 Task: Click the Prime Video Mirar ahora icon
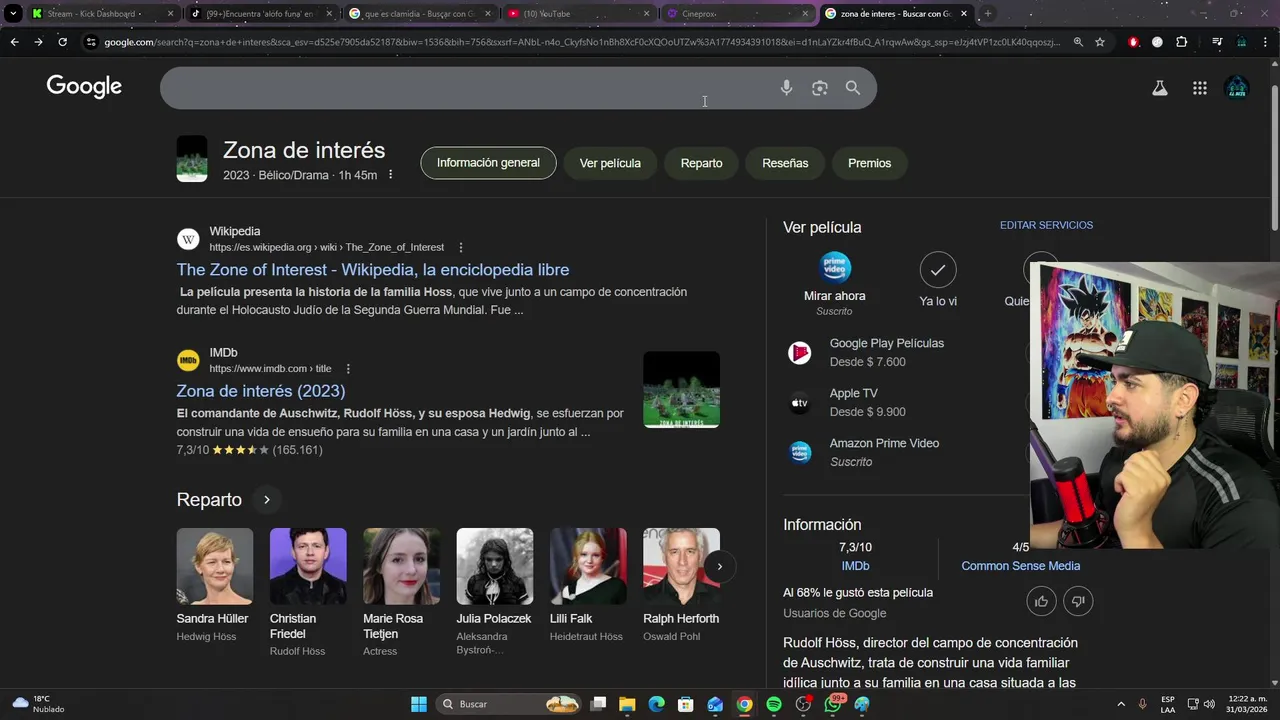[x=835, y=267]
